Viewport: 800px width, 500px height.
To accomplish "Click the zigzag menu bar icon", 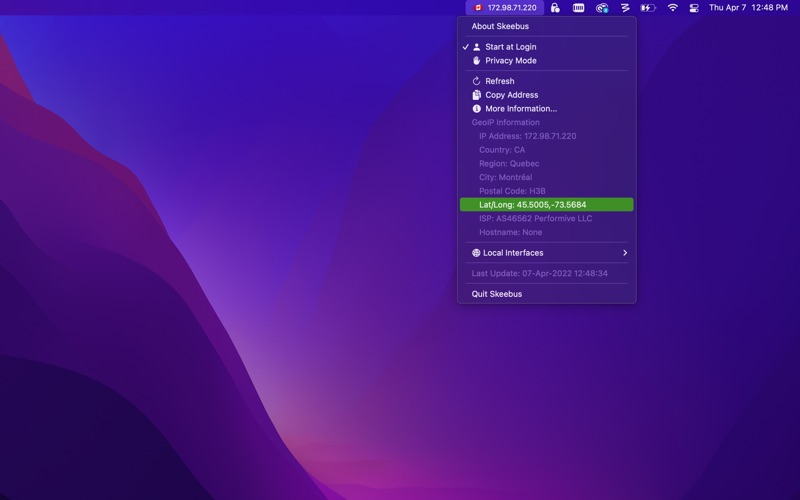I will click(x=625, y=8).
